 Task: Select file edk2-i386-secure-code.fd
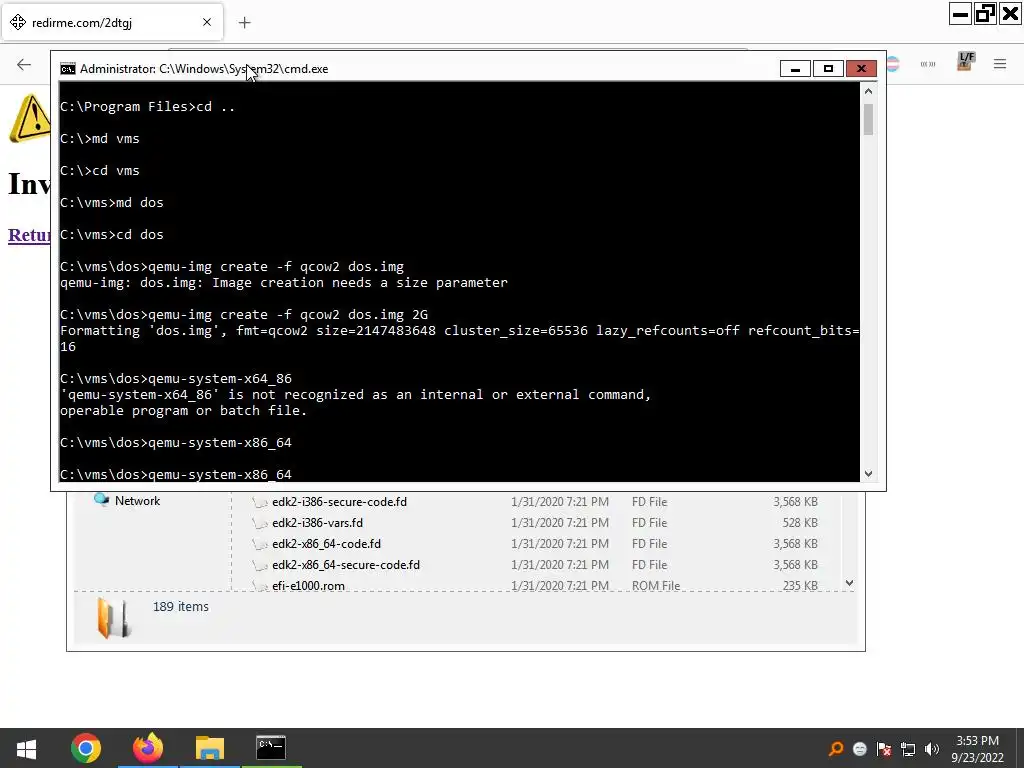339,502
